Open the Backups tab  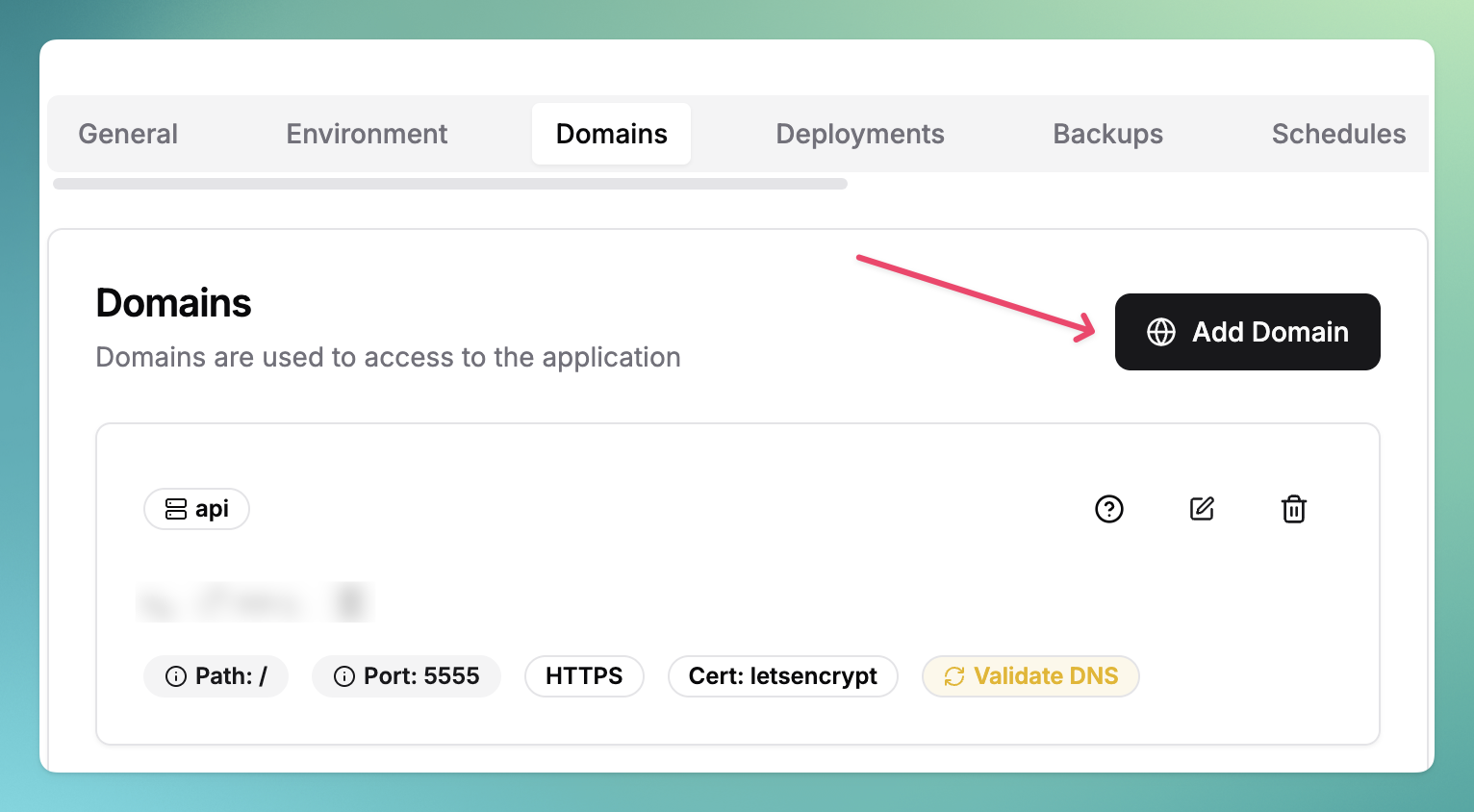[x=1107, y=134]
